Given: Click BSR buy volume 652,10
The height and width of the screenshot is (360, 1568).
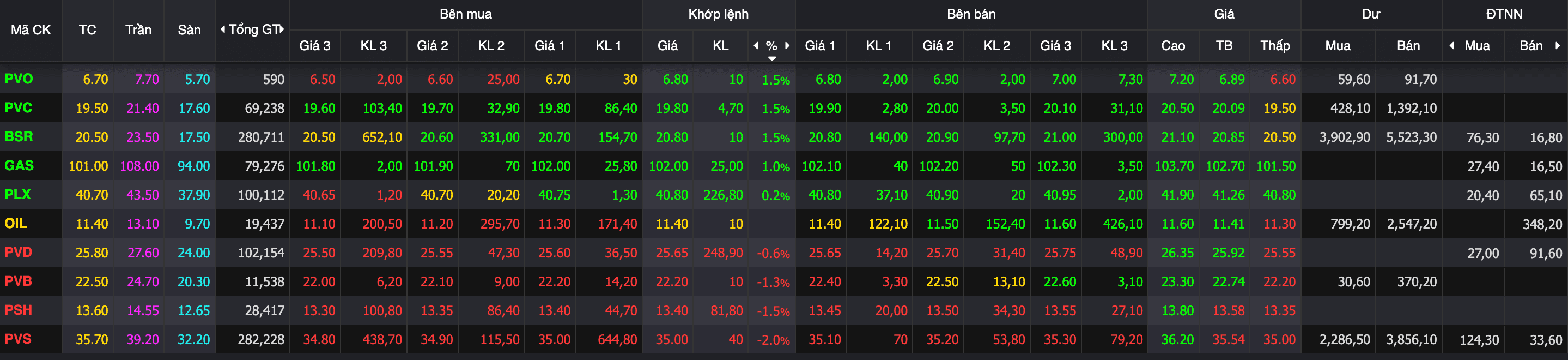Looking at the screenshot, I should (x=382, y=137).
